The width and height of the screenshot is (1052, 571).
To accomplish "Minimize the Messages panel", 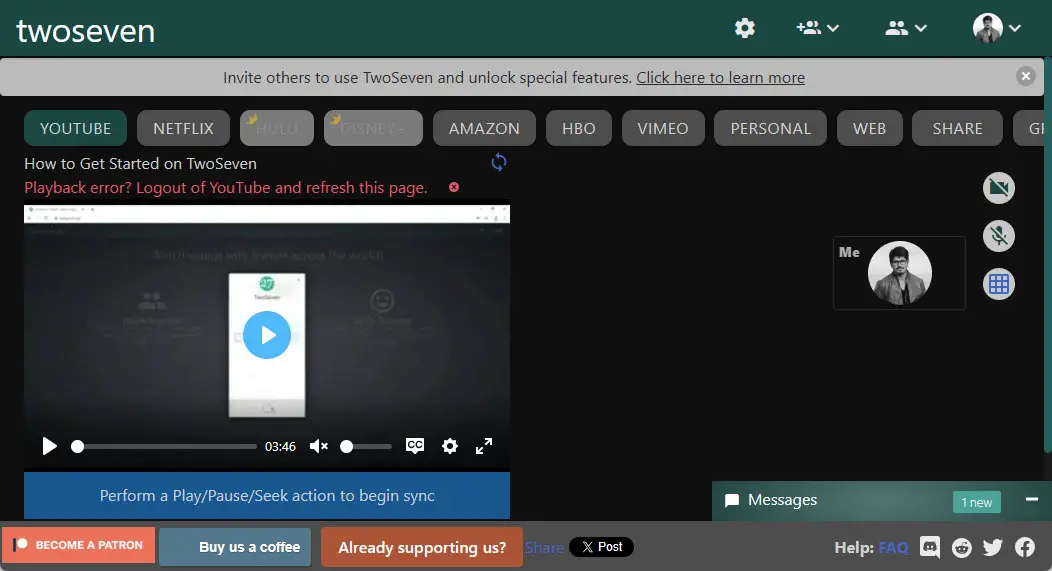I will coord(1032,499).
